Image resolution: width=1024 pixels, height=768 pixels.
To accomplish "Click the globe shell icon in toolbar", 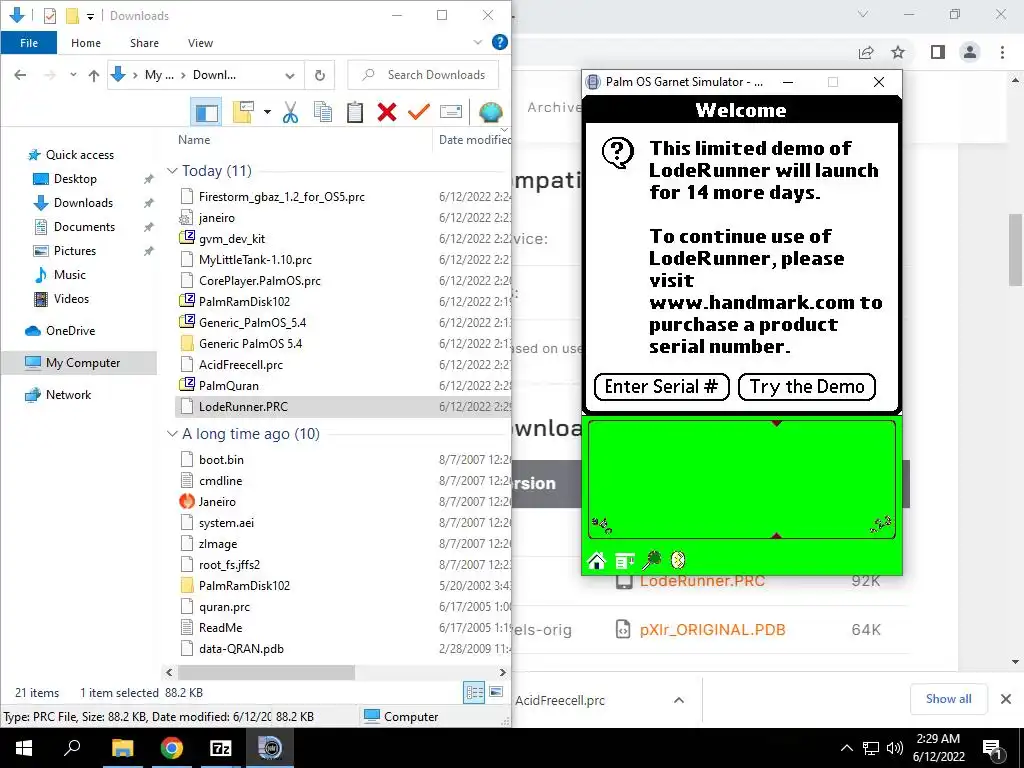I will click(x=490, y=112).
